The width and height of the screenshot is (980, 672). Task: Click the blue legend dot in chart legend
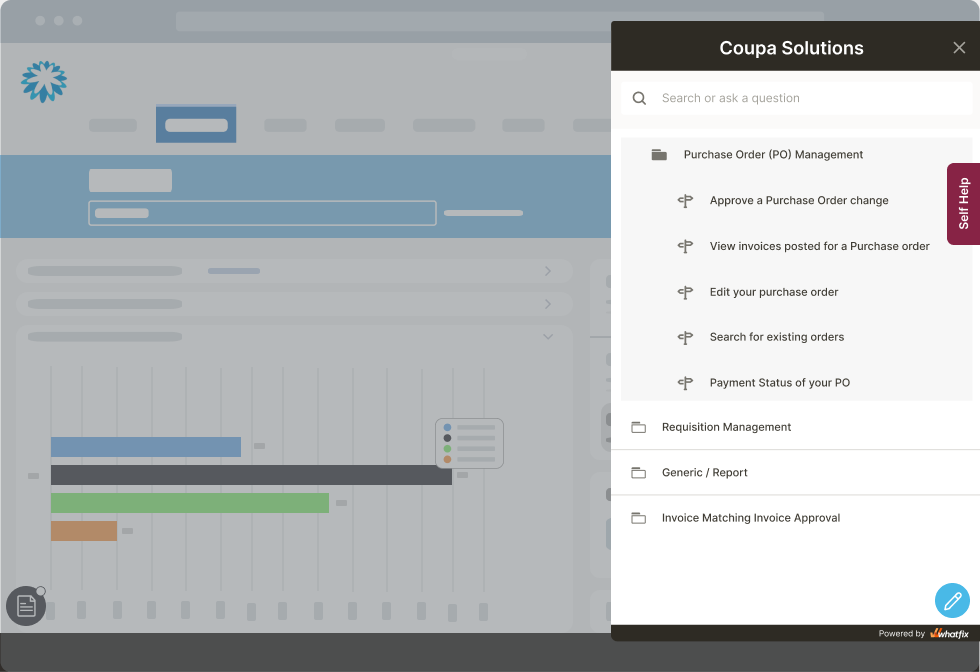[447, 428]
